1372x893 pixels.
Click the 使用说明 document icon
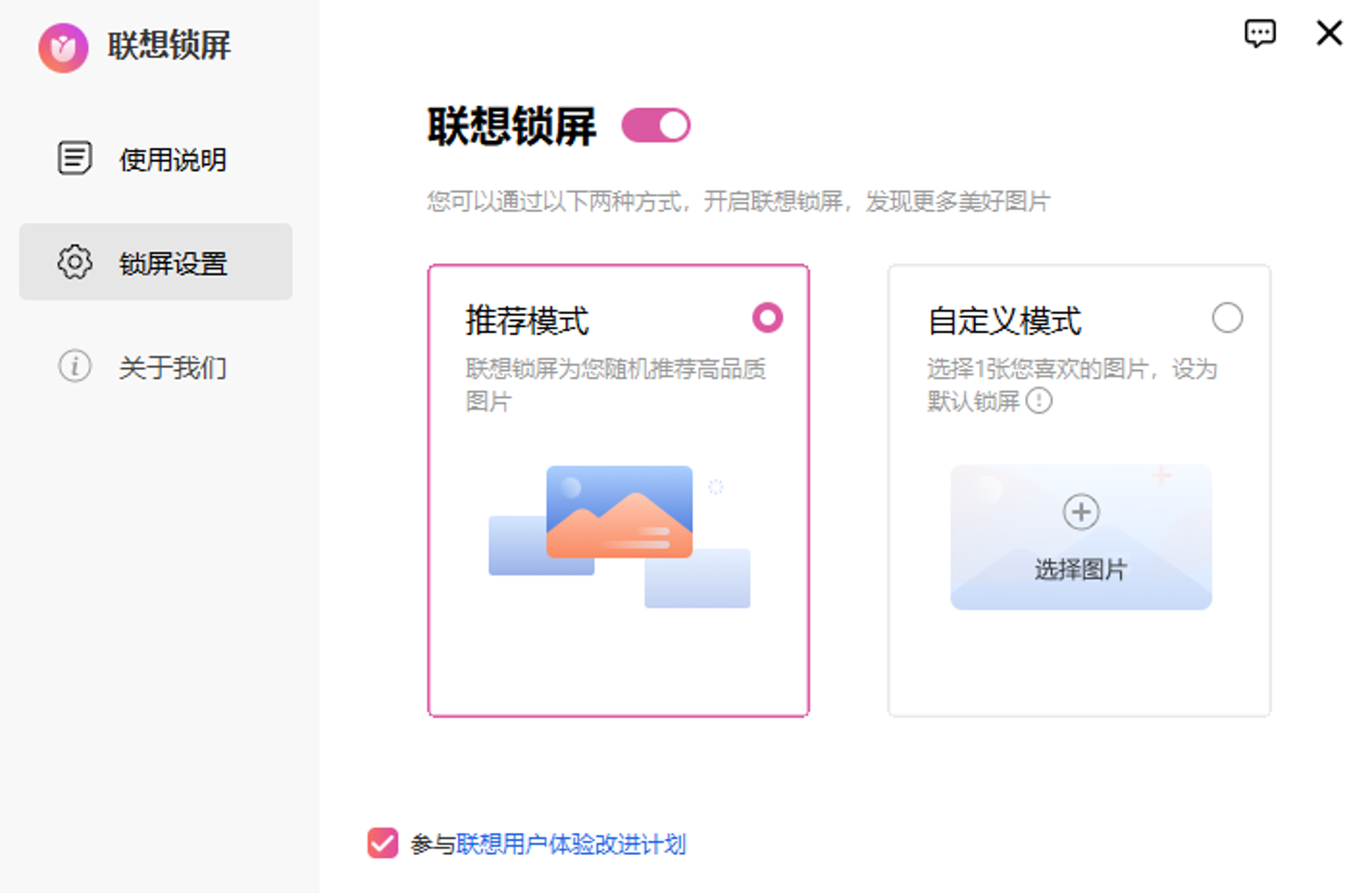click(x=74, y=158)
